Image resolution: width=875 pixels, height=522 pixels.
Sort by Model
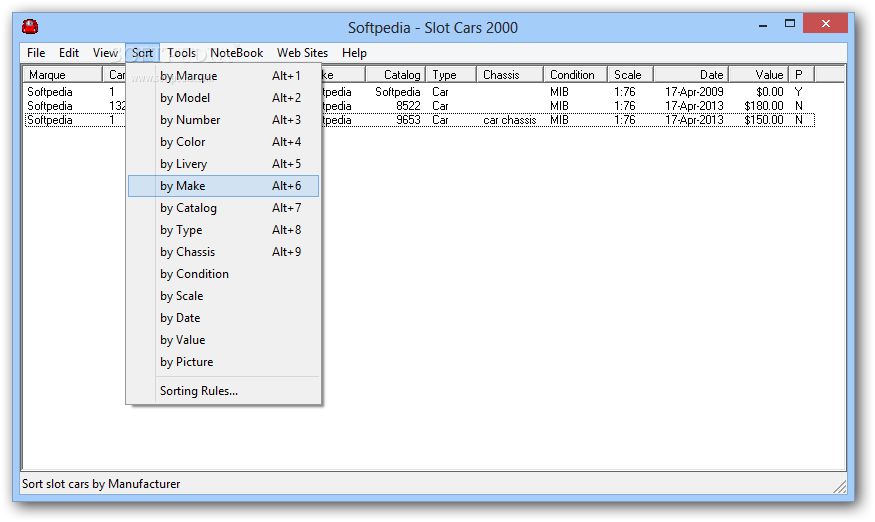(223, 98)
